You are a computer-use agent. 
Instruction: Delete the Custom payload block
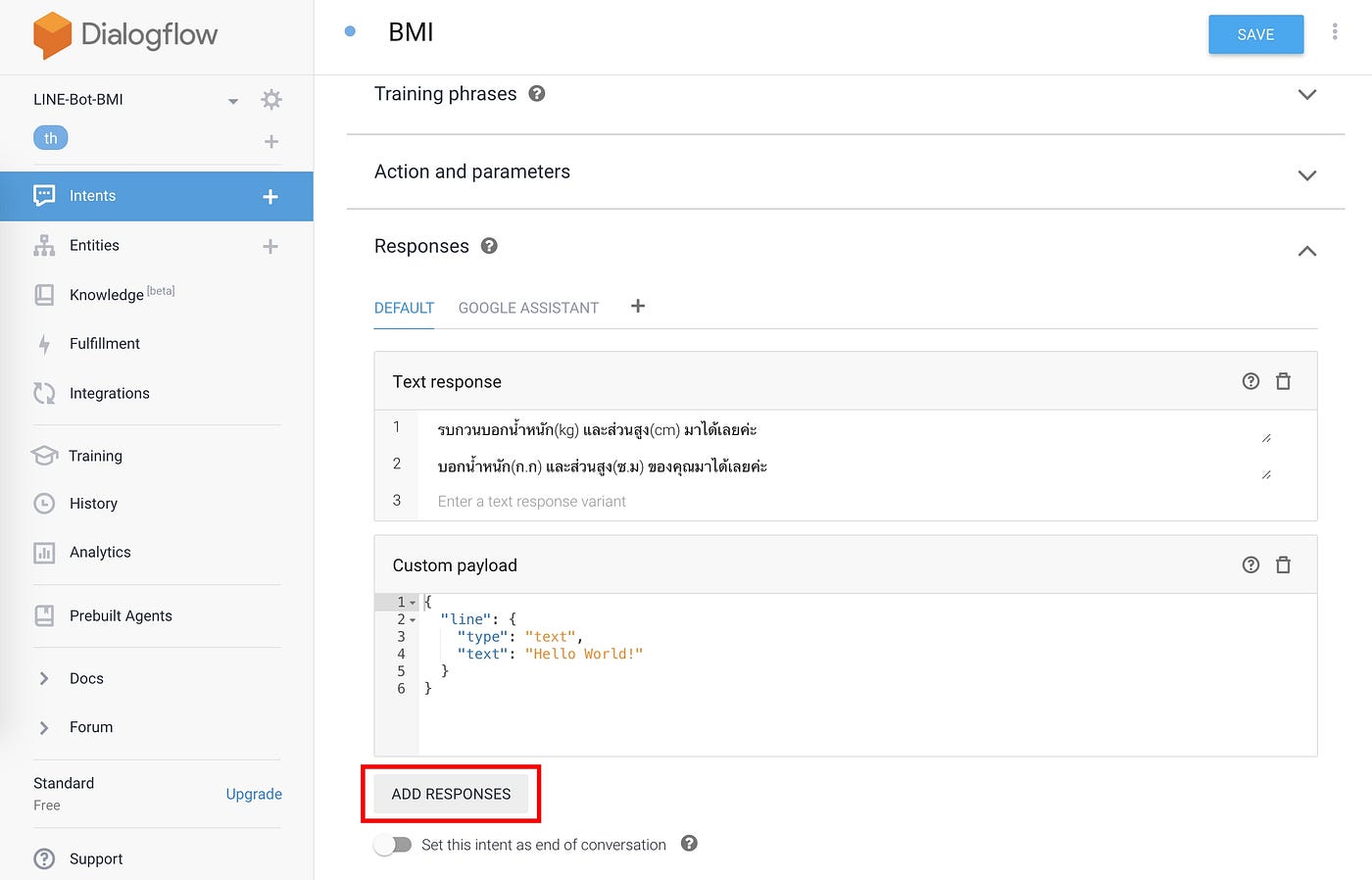1284,564
